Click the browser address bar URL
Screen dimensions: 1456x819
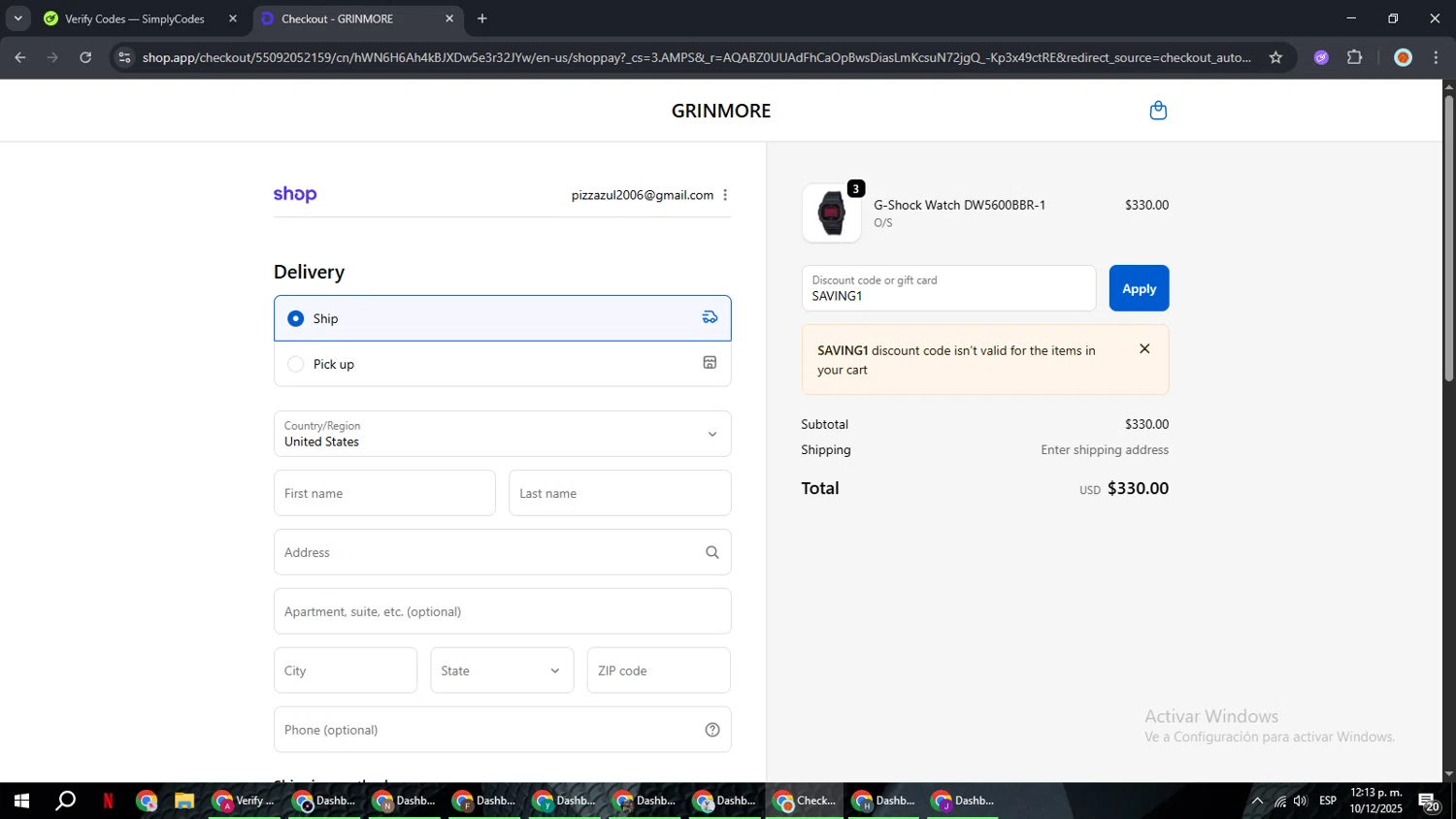point(696,57)
